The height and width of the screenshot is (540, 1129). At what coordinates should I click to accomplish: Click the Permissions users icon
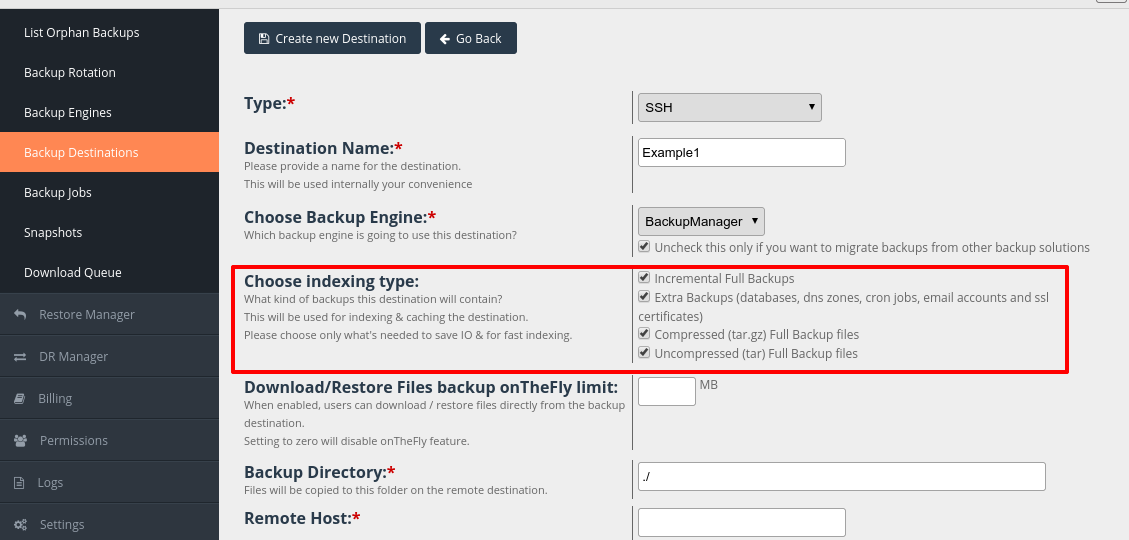pos(20,440)
